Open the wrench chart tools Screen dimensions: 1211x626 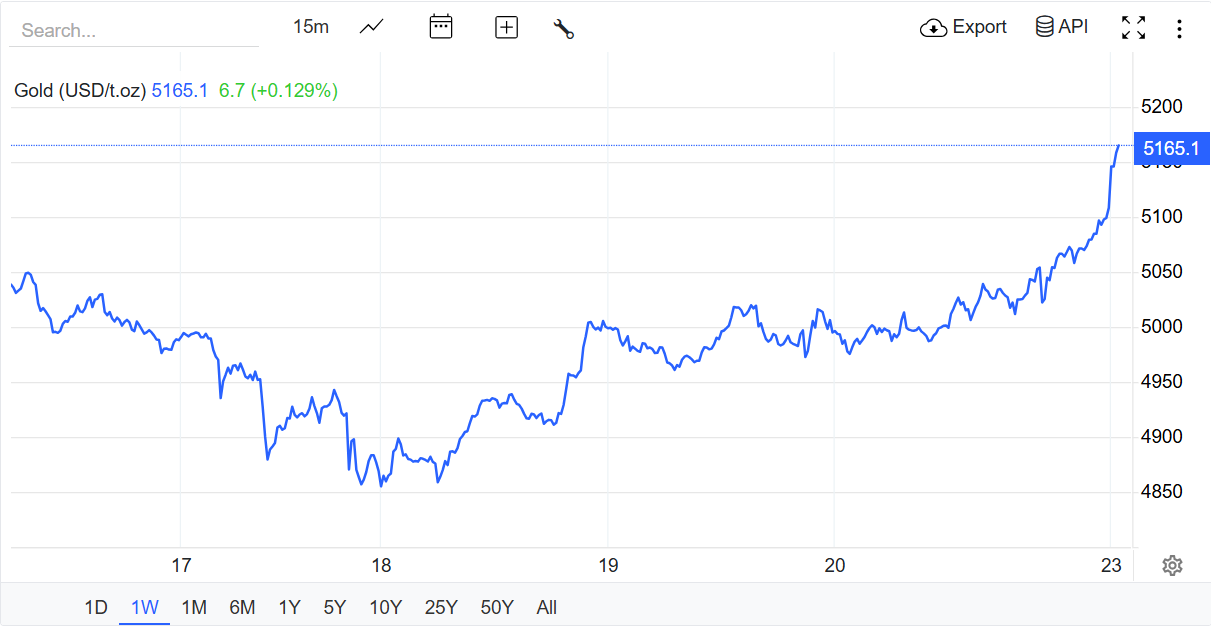(563, 28)
